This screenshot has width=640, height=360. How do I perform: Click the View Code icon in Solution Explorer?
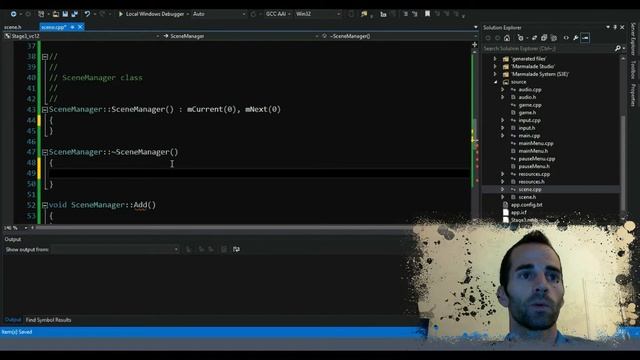(x=566, y=38)
